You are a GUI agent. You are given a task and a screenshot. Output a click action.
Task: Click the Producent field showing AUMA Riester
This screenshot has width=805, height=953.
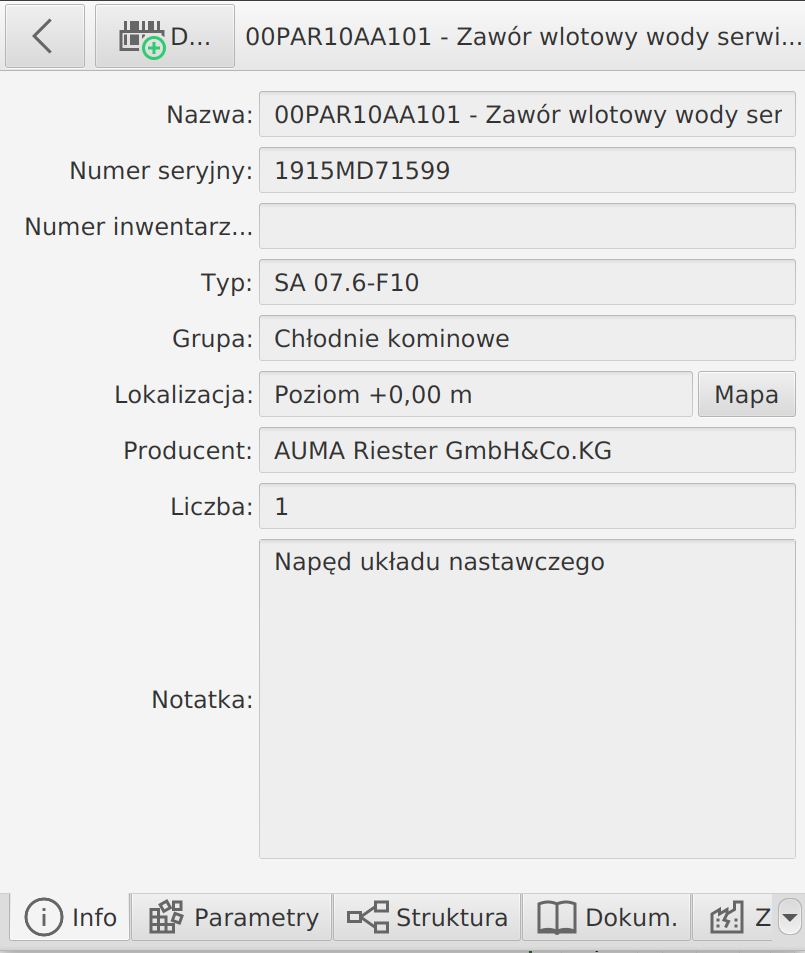click(x=527, y=450)
